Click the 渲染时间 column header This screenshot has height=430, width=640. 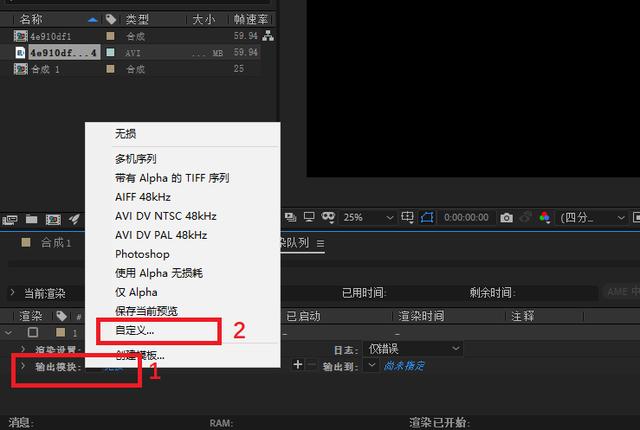(421, 316)
